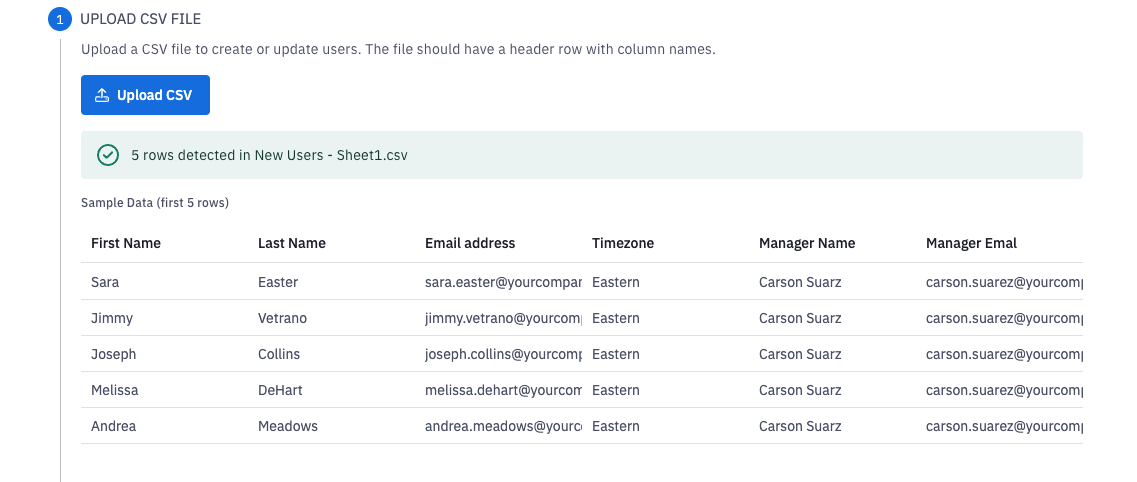The height and width of the screenshot is (482, 1137).
Task: Select the first name cell "Jimmy"
Action: tap(112, 318)
